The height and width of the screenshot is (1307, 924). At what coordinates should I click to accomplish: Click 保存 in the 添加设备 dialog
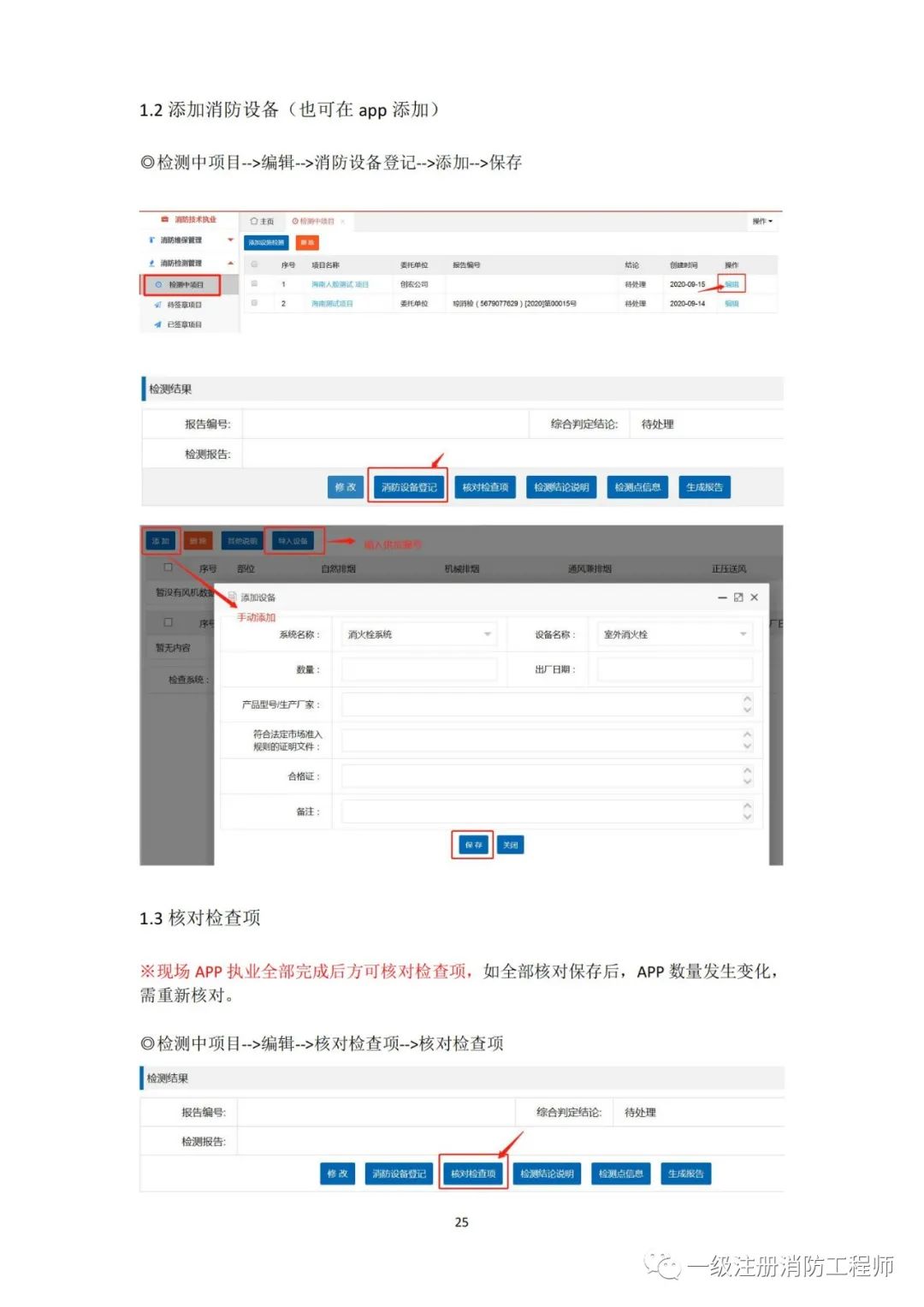472,845
